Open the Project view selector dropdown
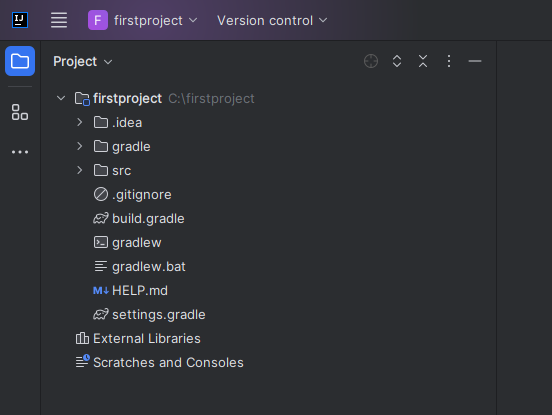552x415 pixels. pyautogui.click(x=83, y=62)
